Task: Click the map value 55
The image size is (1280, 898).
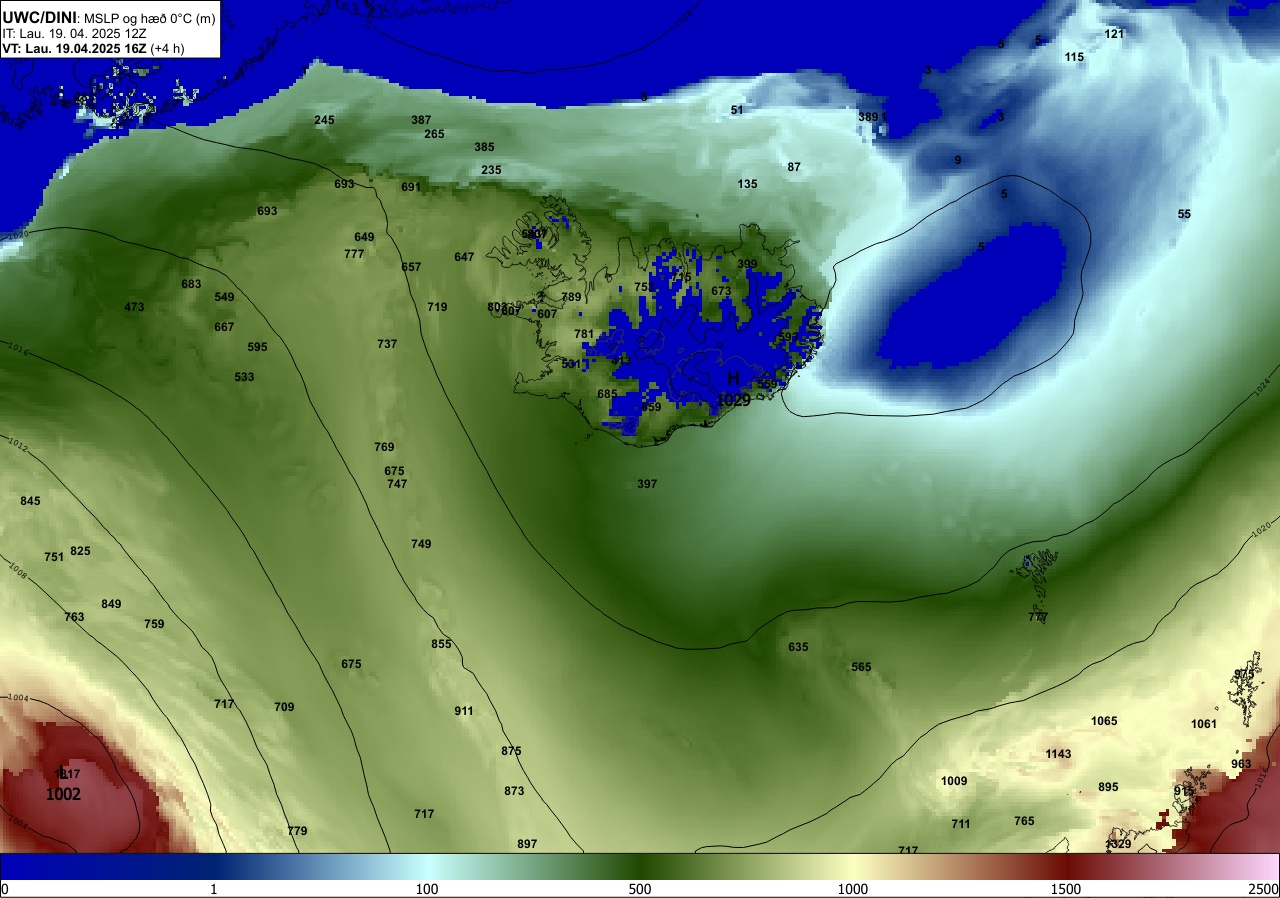Action: coord(1184,214)
